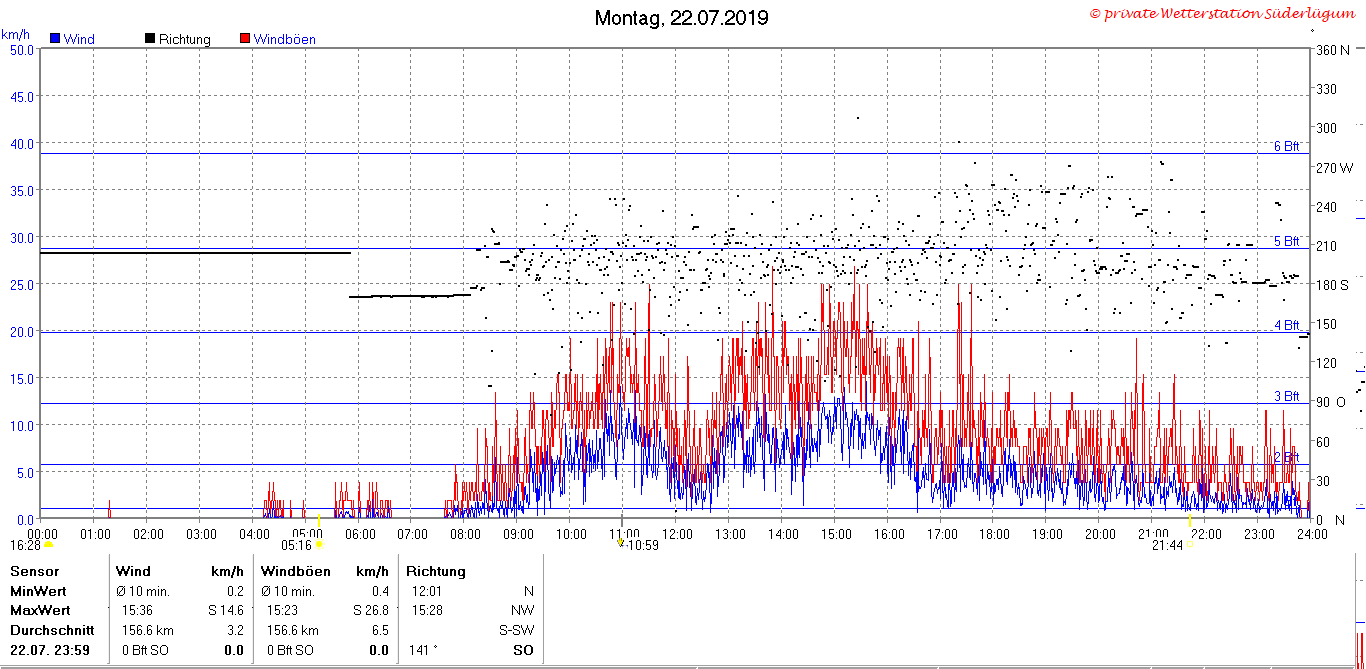Select the Richtung legend label
The image size is (1366, 669).
184,40
